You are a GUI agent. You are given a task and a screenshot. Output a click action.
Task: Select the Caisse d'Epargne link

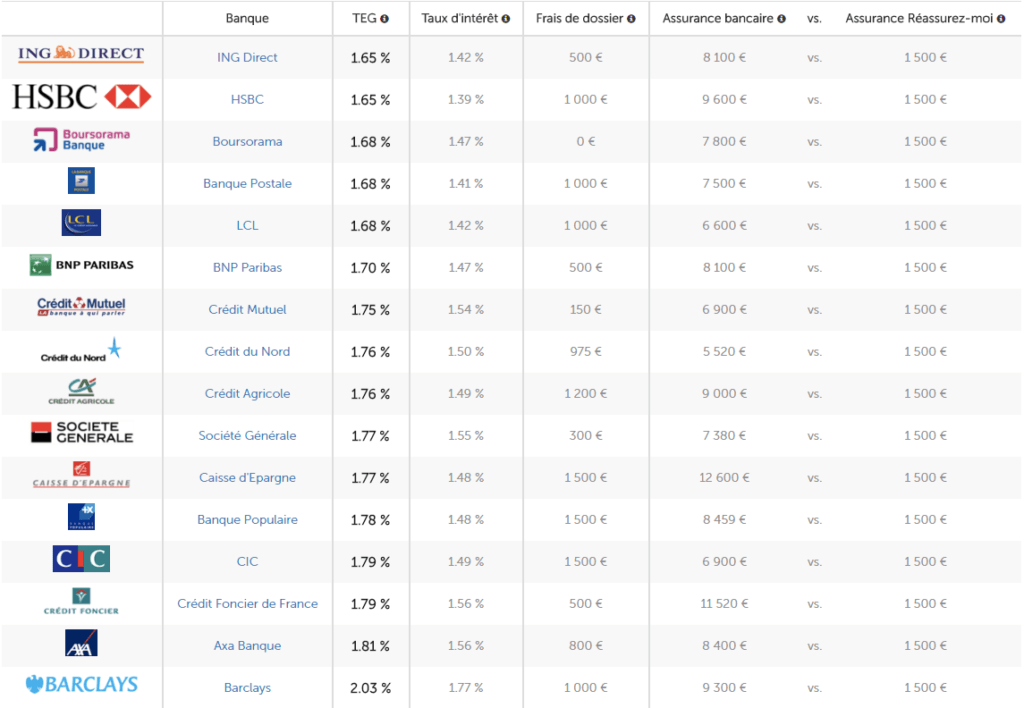pos(247,478)
